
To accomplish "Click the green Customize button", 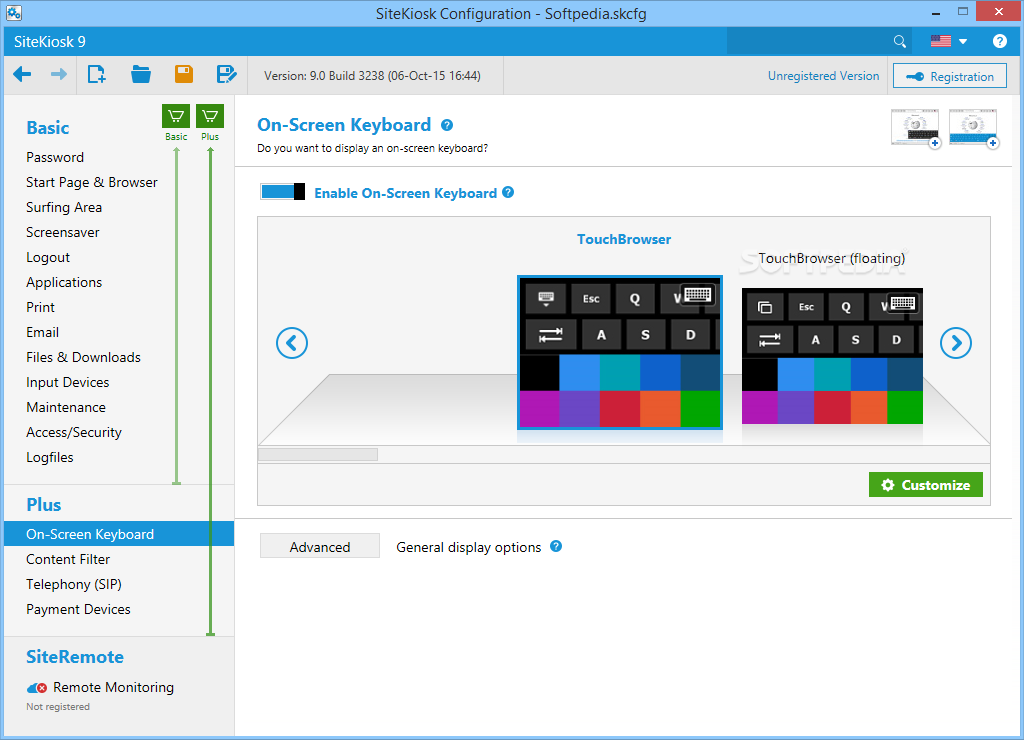I will [x=925, y=485].
